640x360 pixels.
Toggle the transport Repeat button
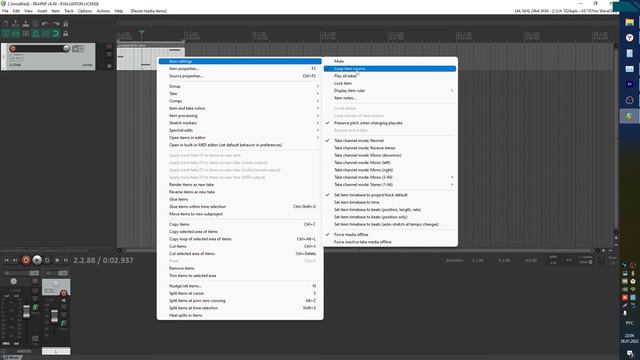tap(47, 260)
